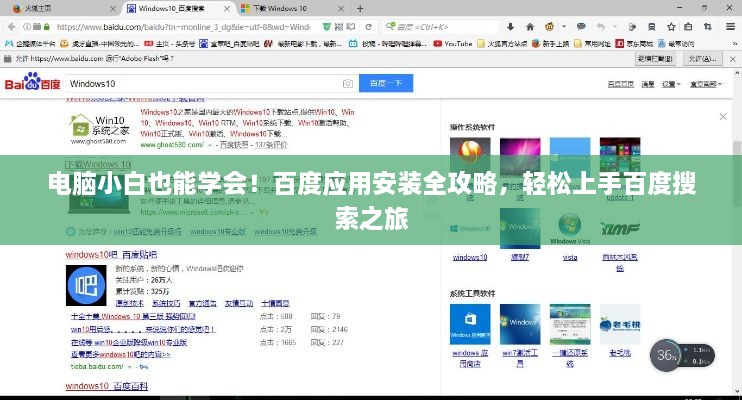Open a new tab with plus button

[x=360, y=9]
